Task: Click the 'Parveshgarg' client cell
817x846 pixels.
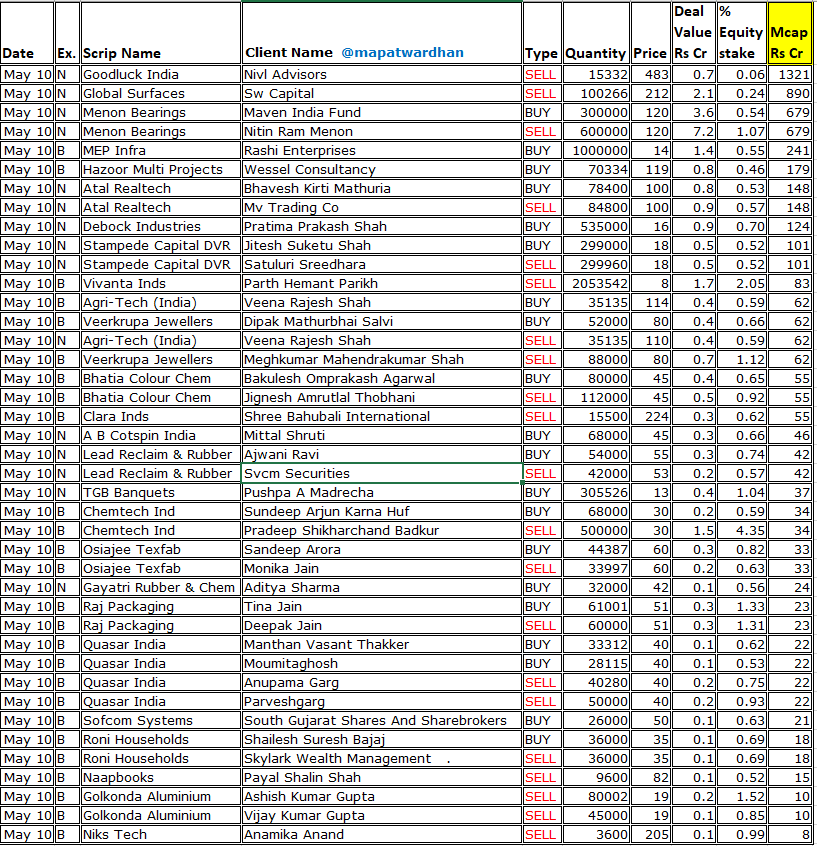Action: [382, 701]
